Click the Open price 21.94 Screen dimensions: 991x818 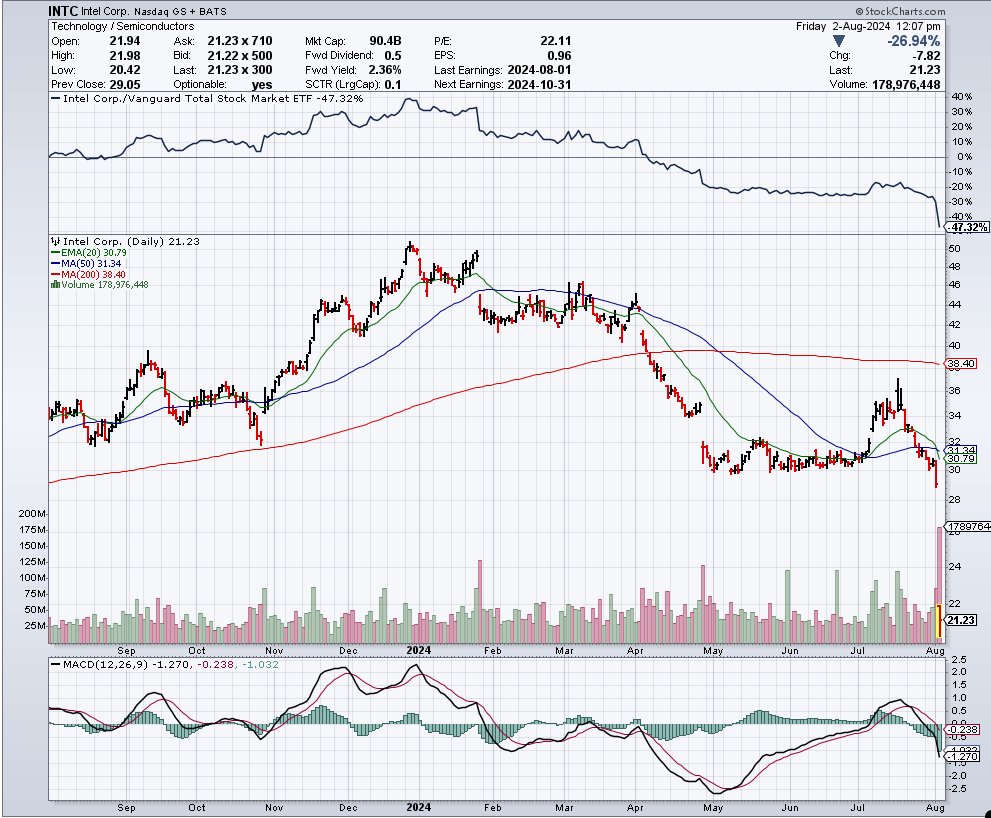click(125, 41)
